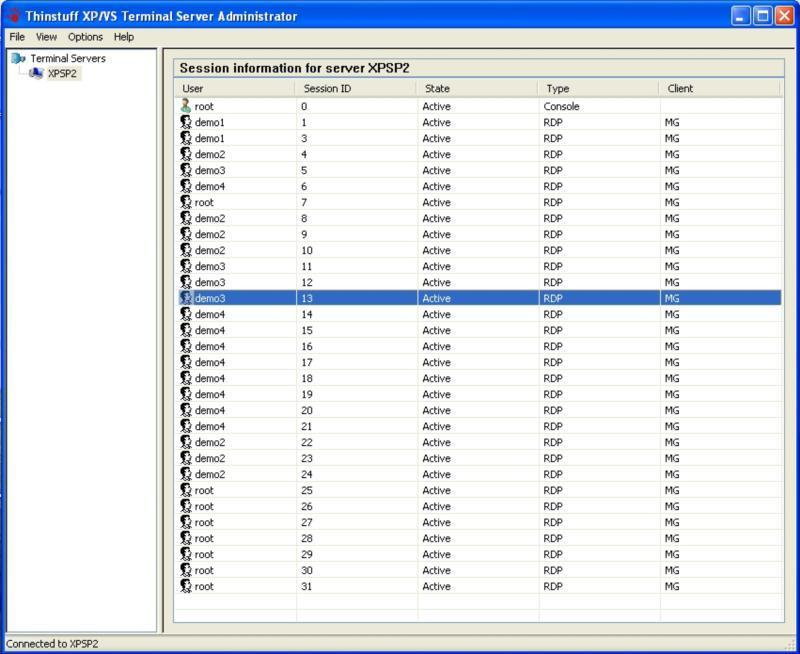
Task: Sort sessions by User column header
Action: pos(235,88)
